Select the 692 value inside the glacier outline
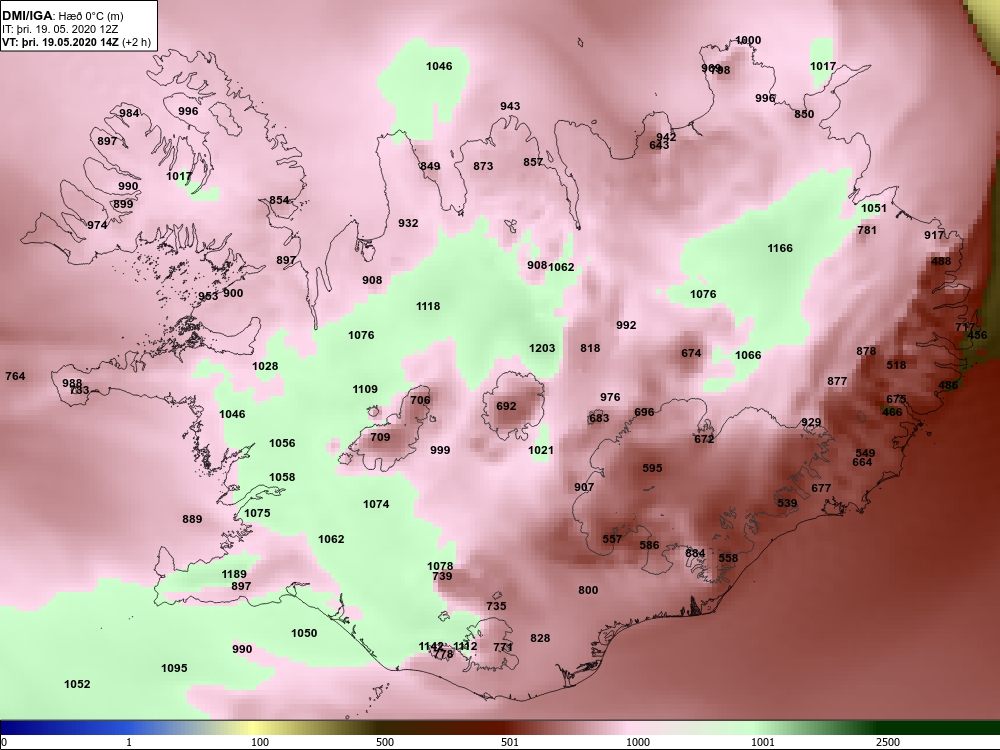Image resolution: width=1000 pixels, height=750 pixels. (506, 406)
